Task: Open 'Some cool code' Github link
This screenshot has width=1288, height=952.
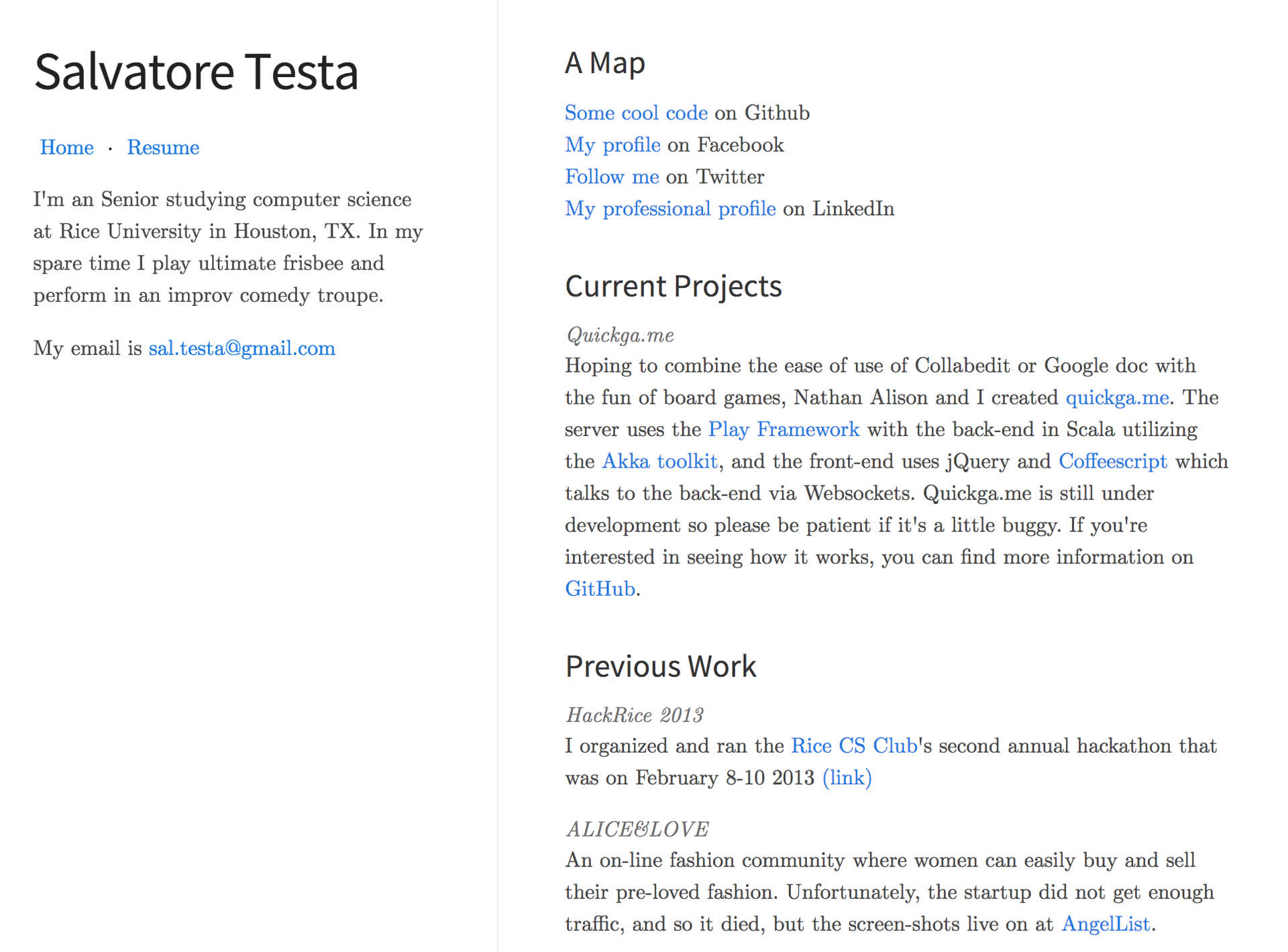Action: pos(636,113)
